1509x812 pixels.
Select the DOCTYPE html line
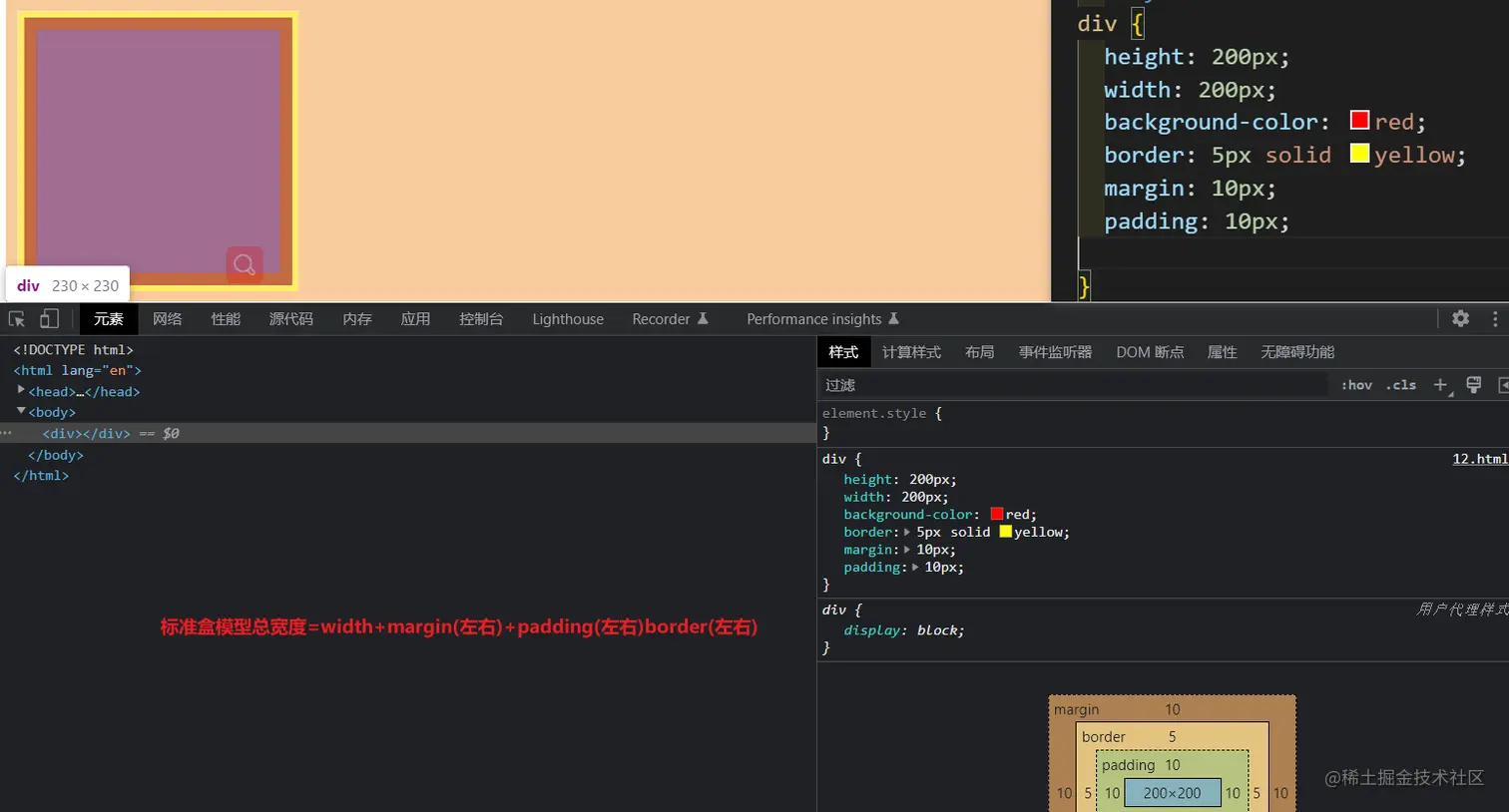(x=73, y=349)
